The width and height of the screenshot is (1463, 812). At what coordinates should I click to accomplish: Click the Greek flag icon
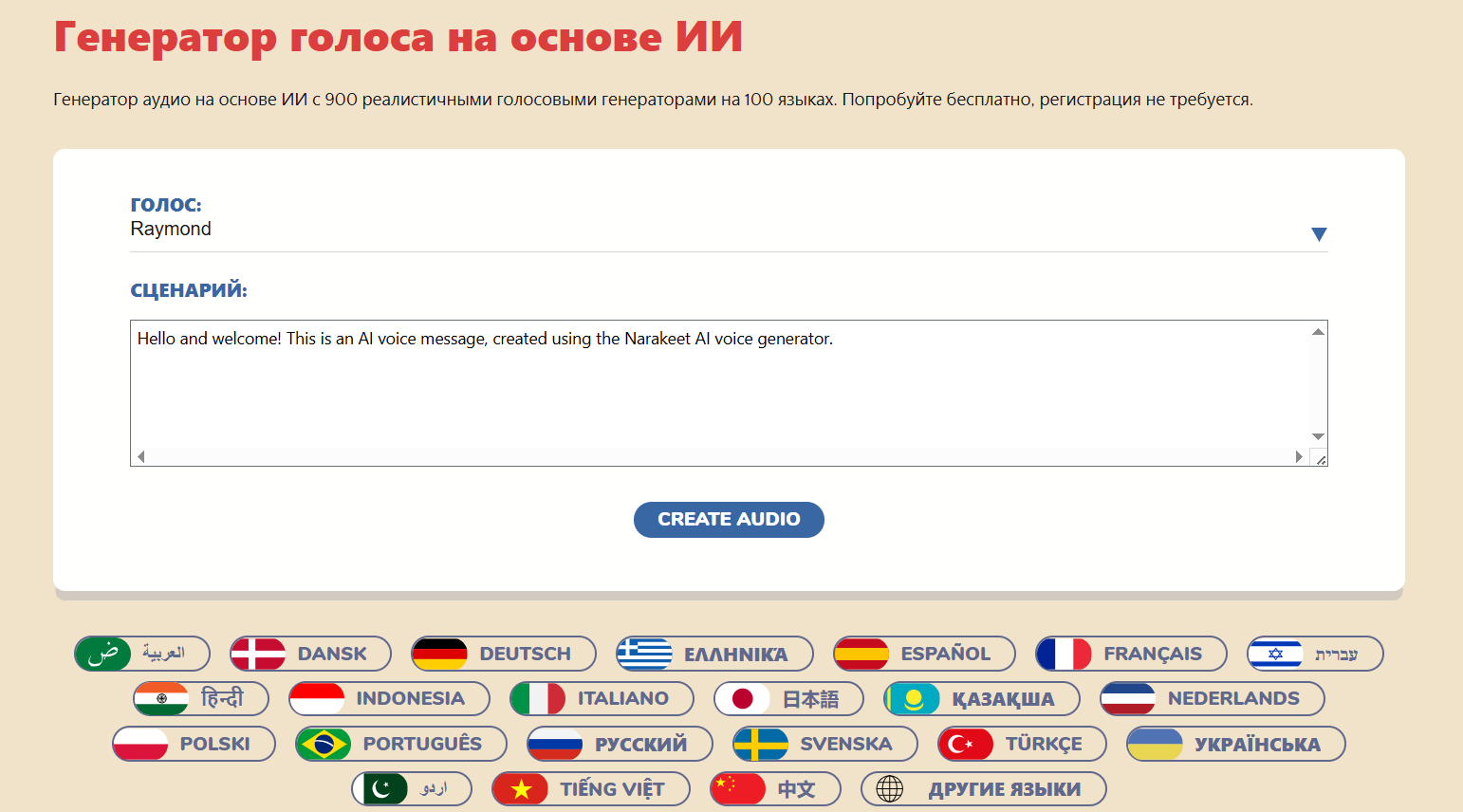tap(644, 654)
